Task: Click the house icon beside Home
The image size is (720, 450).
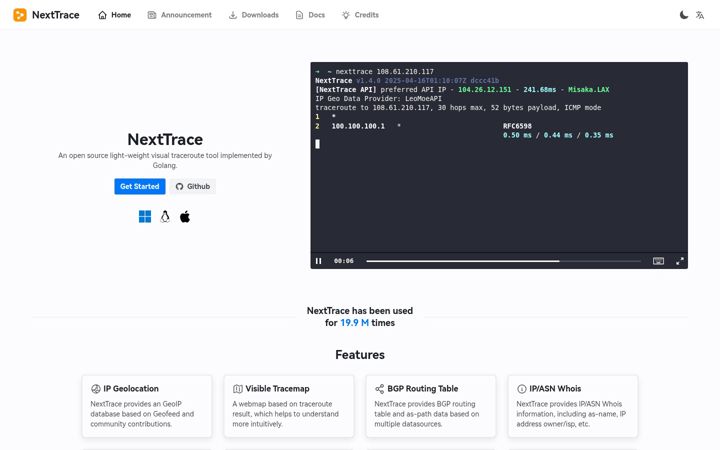Action: pos(102,15)
